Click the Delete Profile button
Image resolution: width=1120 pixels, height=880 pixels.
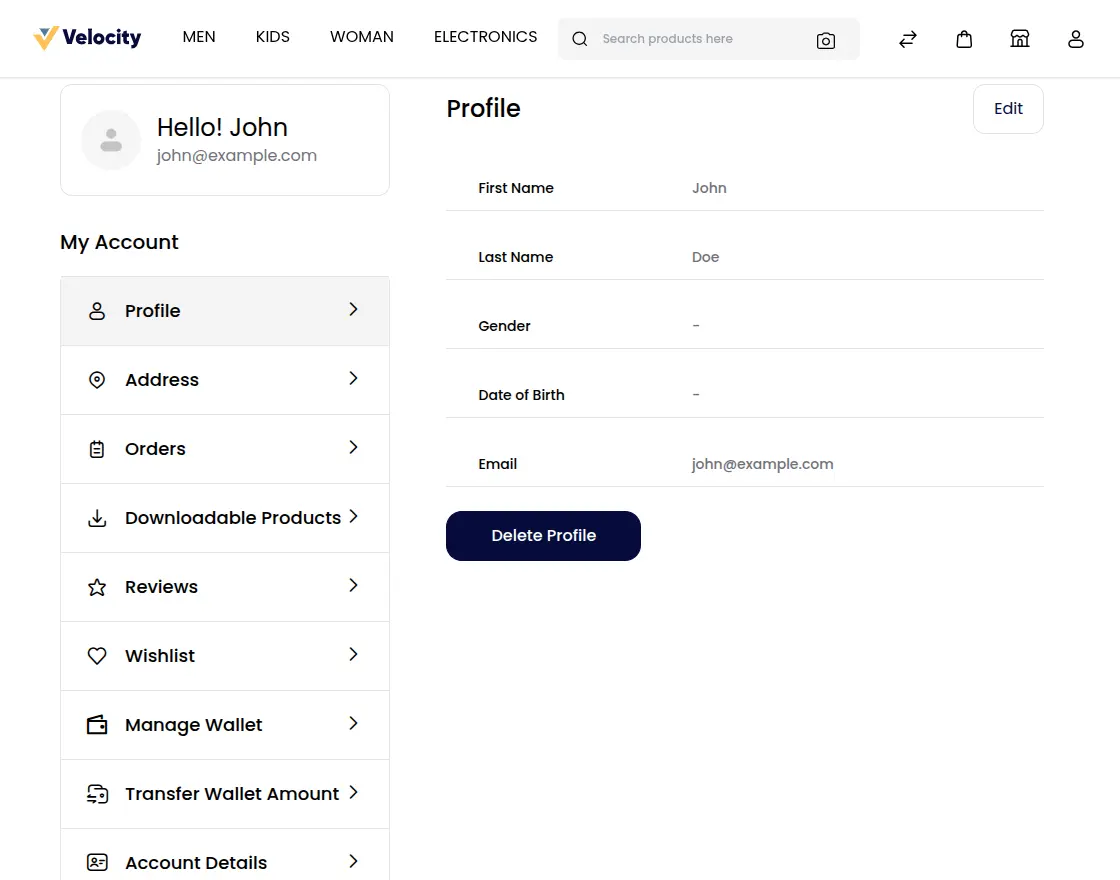pos(543,536)
